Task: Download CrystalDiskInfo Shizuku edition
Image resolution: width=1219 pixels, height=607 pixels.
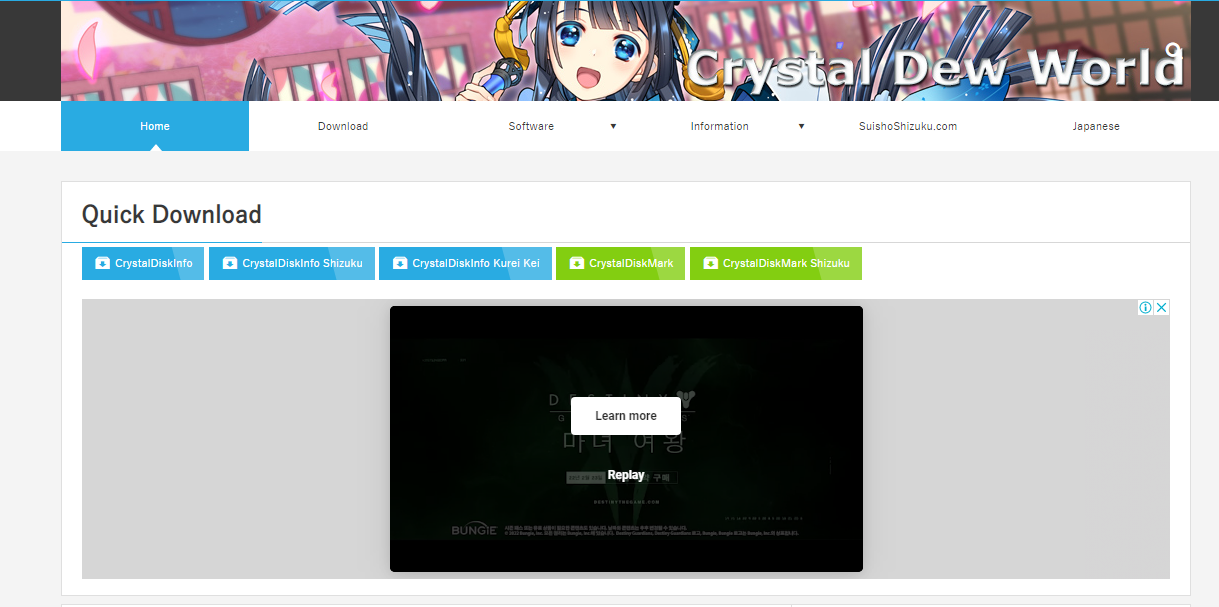Action: click(292, 263)
